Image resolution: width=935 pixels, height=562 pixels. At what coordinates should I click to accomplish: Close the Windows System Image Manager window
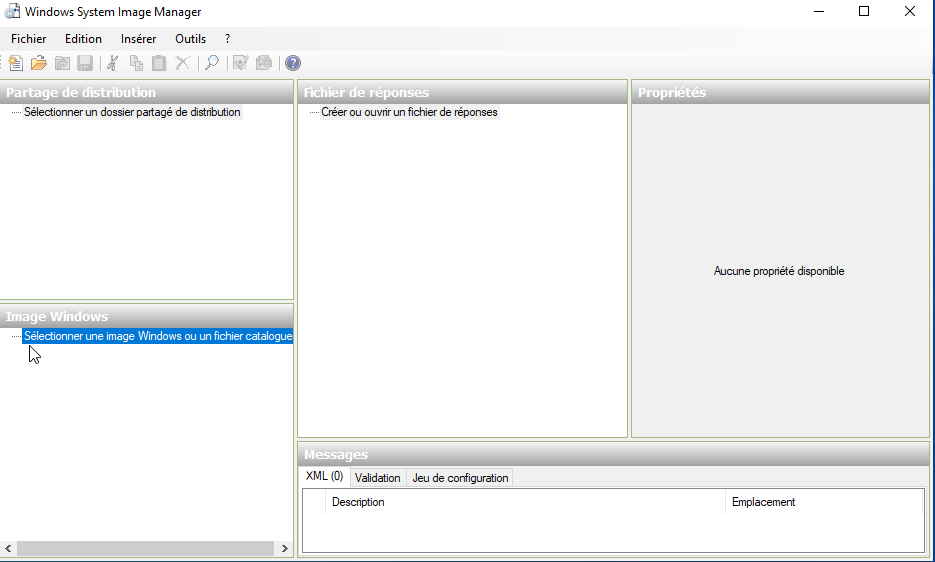click(x=909, y=11)
